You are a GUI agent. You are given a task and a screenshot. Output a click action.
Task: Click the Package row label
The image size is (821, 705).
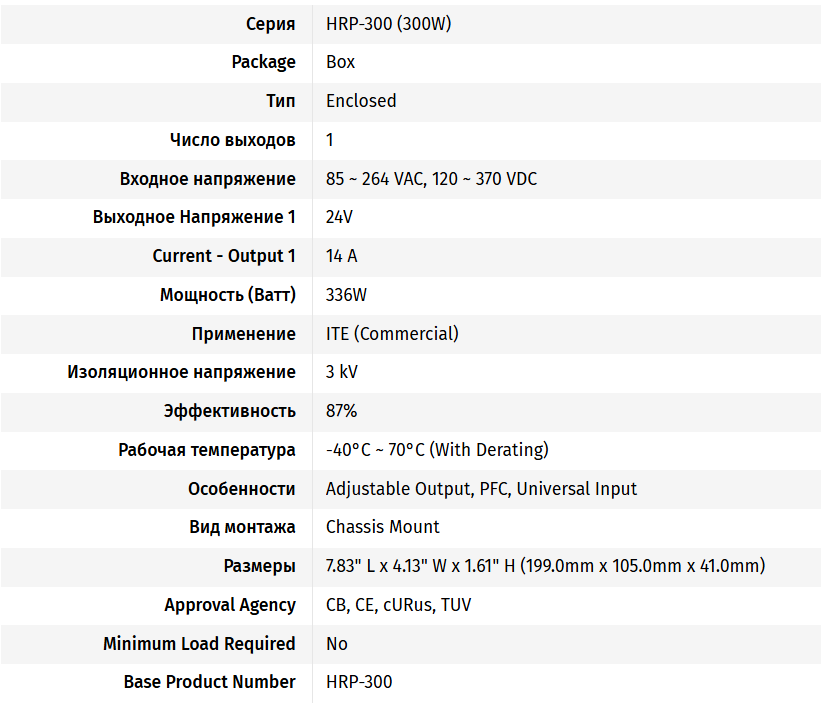pos(263,62)
